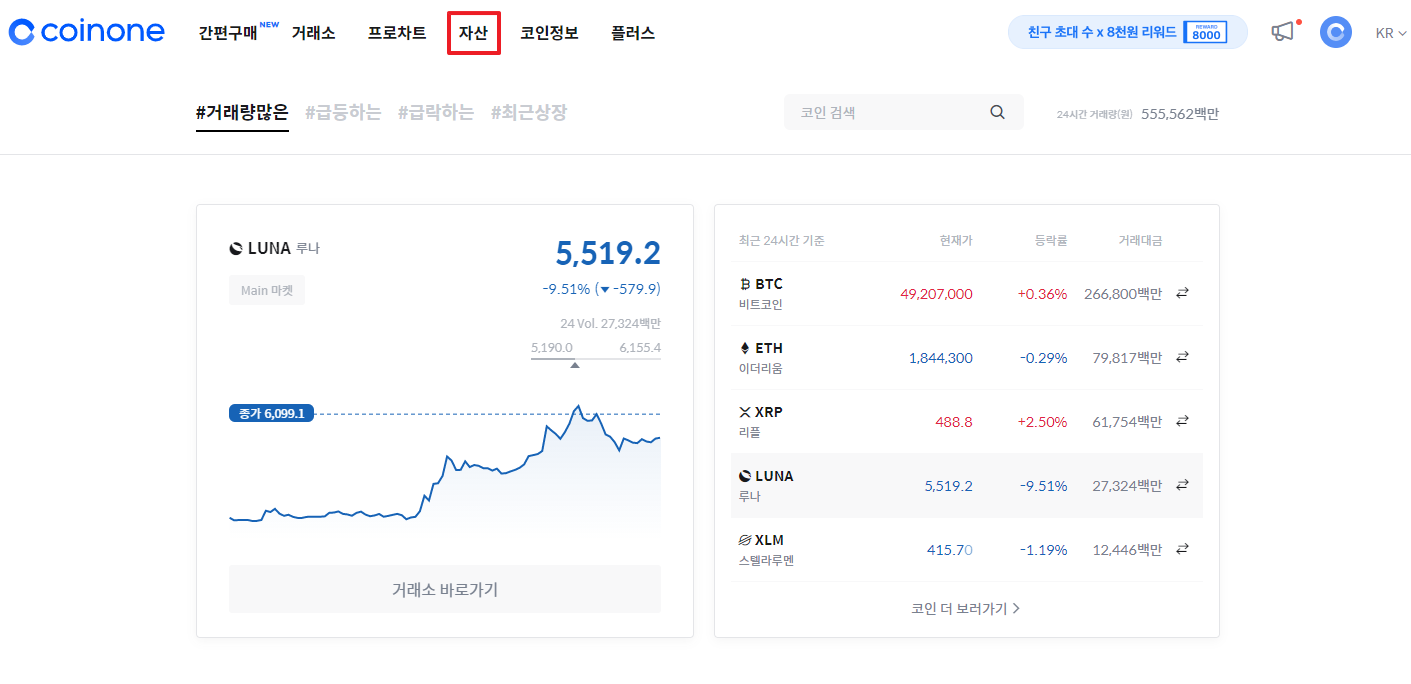Viewport: 1411px width, 684px height.
Task: Open the 코인정보 menu
Action: coord(549,33)
